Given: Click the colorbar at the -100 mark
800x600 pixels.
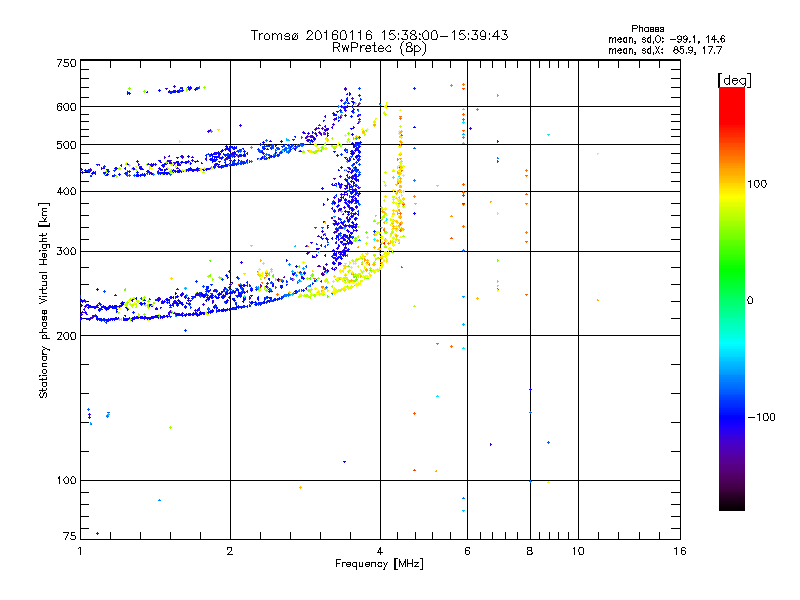Looking at the screenshot, I should tap(732, 417).
